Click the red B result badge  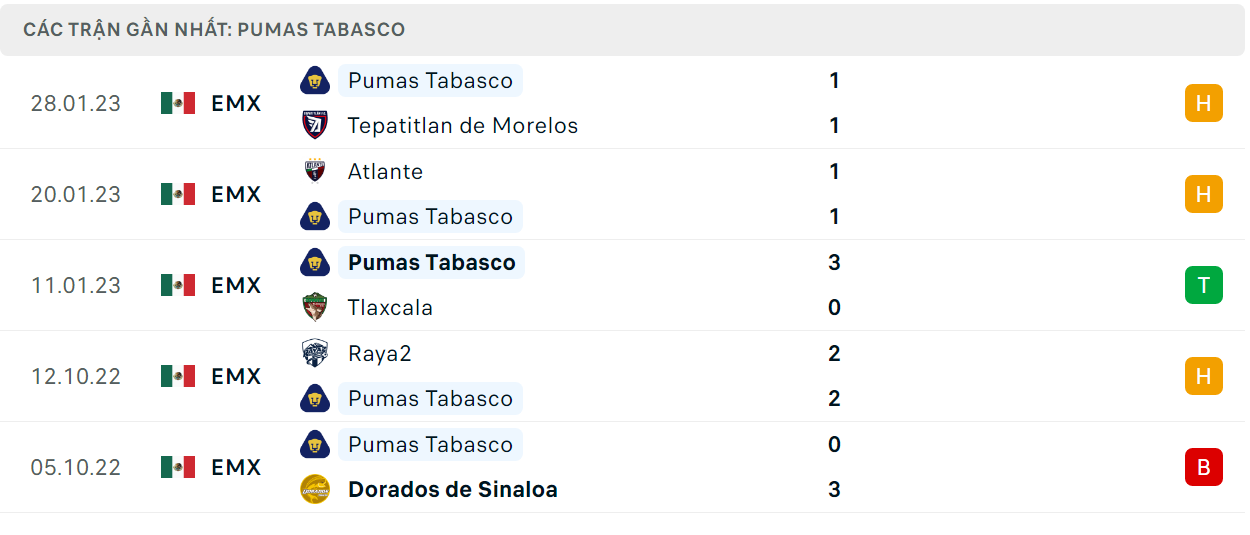1204,467
